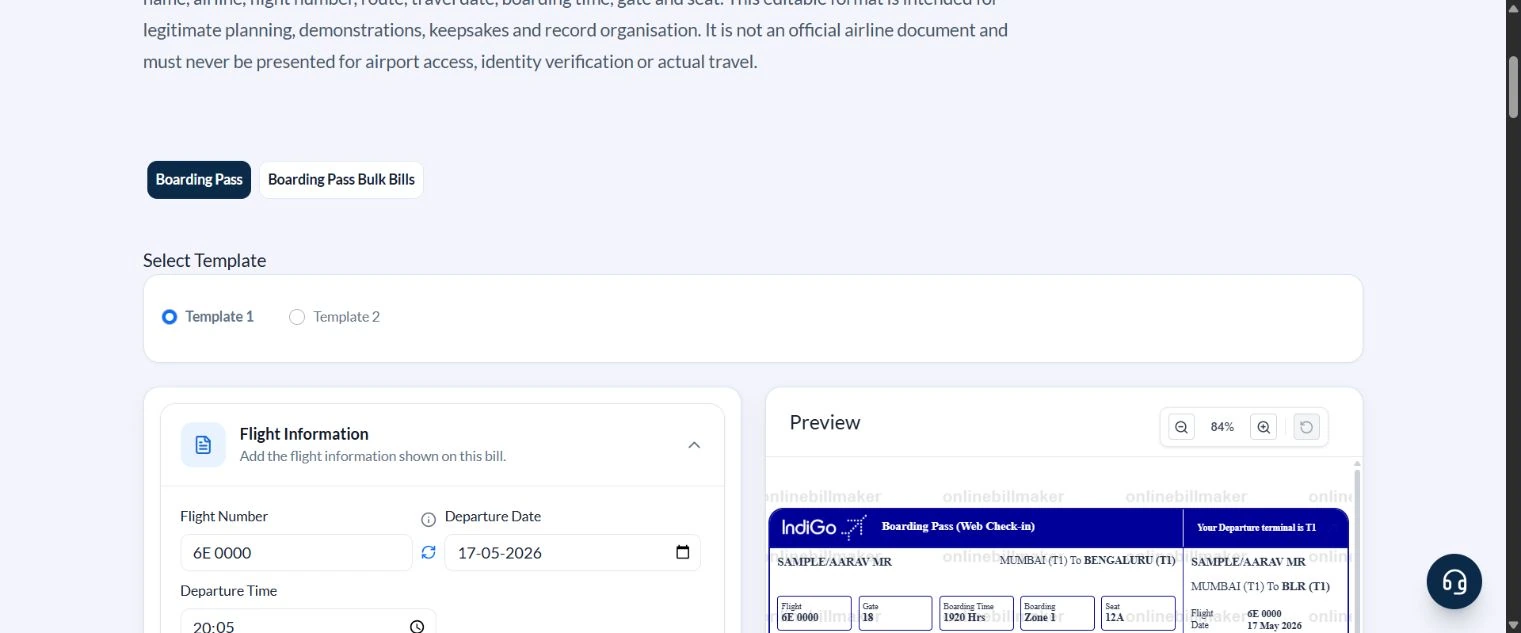This screenshot has height=633, width=1521.
Task: Zoom out the preview
Action: [x=1181, y=427]
